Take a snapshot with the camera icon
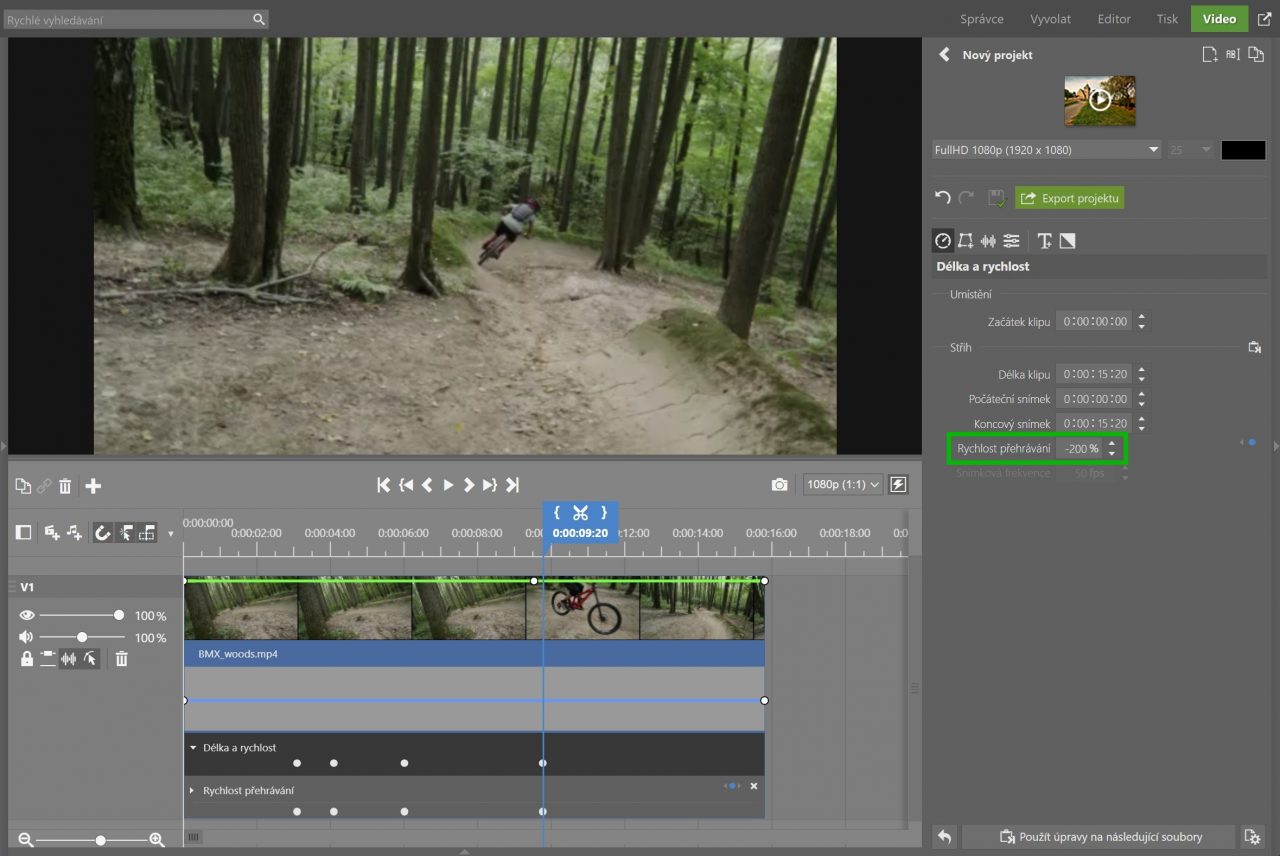 coord(779,485)
